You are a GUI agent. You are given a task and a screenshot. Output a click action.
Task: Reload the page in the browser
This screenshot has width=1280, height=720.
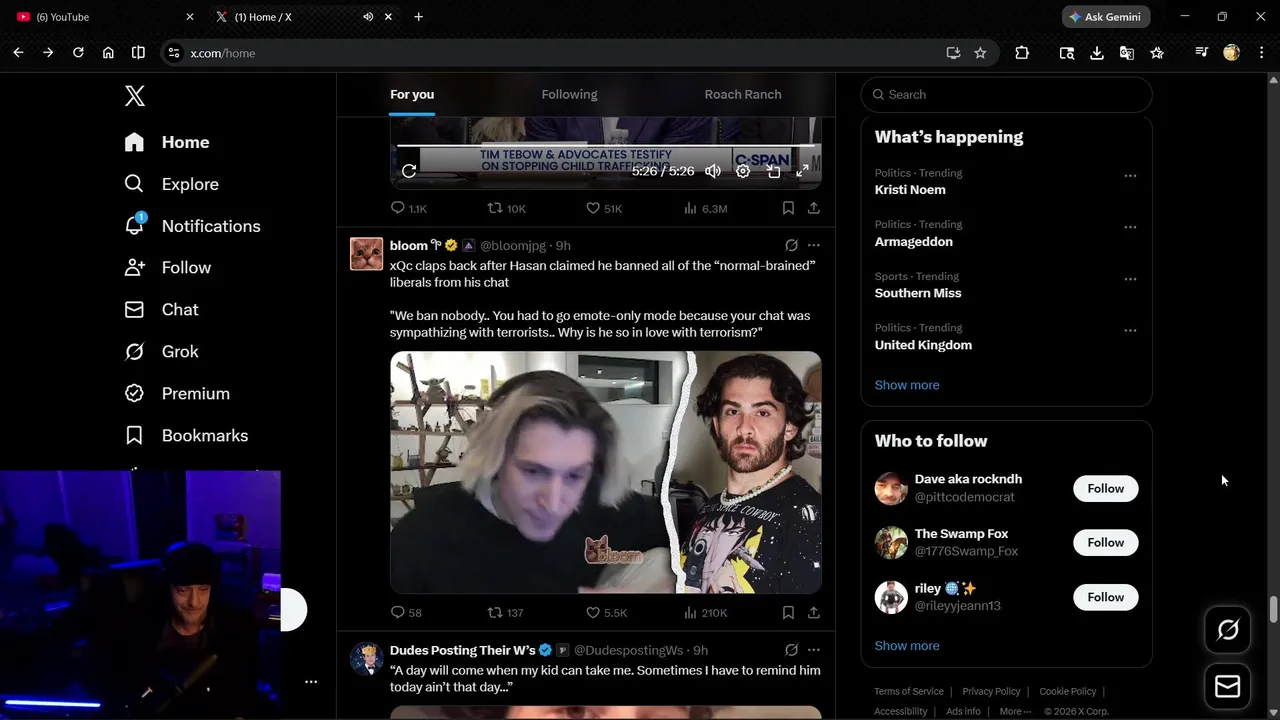pyautogui.click(x=78, y=53)
